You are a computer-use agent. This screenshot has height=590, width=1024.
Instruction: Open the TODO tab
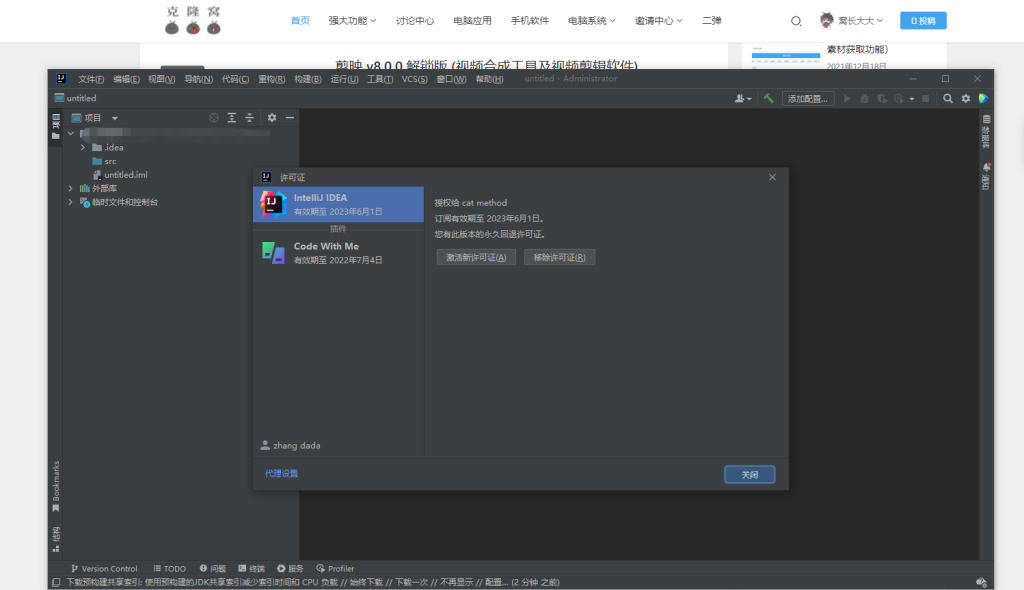pos(169,569)
